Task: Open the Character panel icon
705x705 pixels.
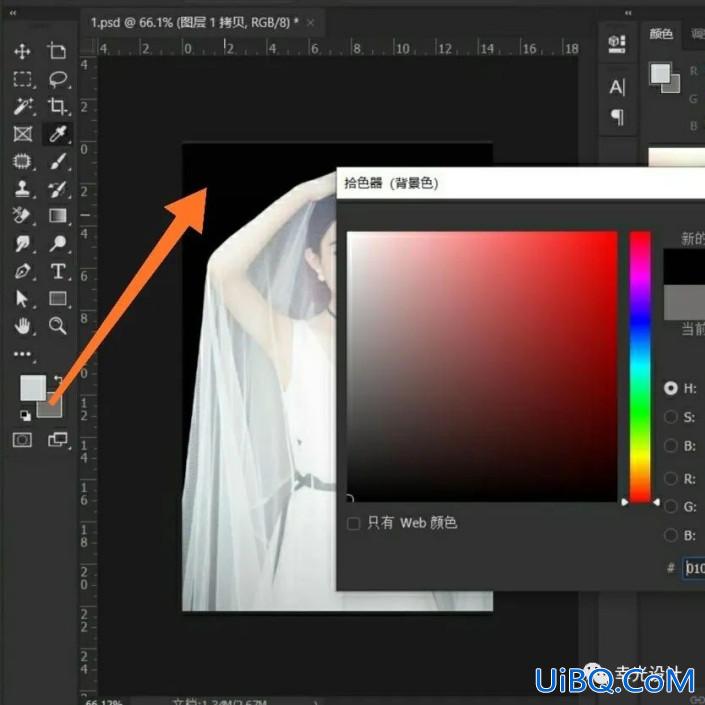Action: click(x=617, y=87)
